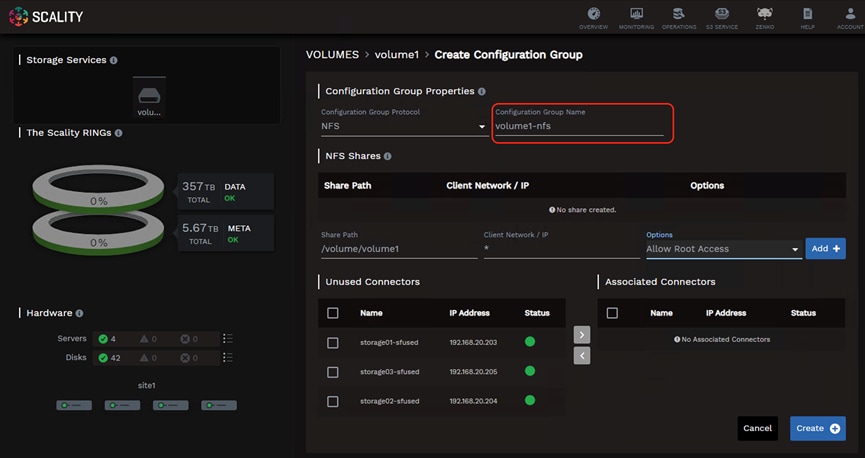Check the storage01-sfused connector checkbox
This screenshot has height=458, width=865.
(x=333, y=343)
